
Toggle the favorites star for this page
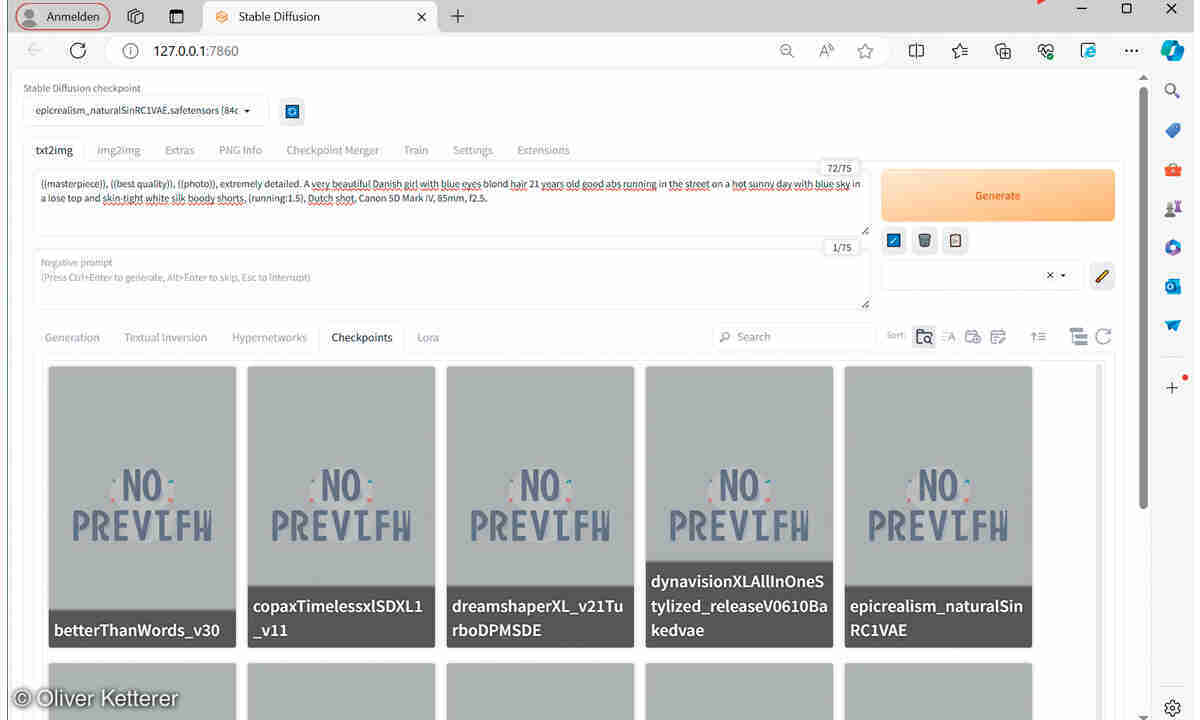pos(866,51)
